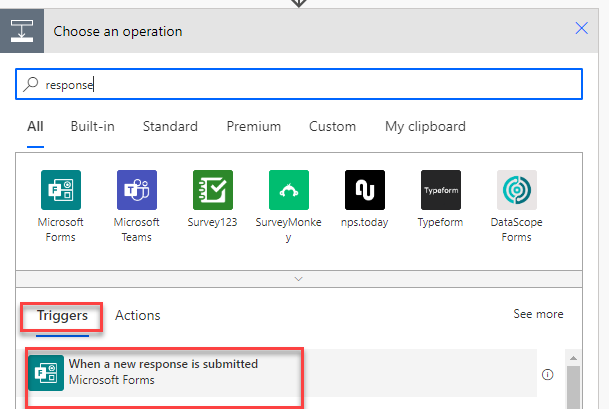Show info for new response trigger
This screenshot has width=609, height=409.
pyautogui.click(x=548, y=374)
